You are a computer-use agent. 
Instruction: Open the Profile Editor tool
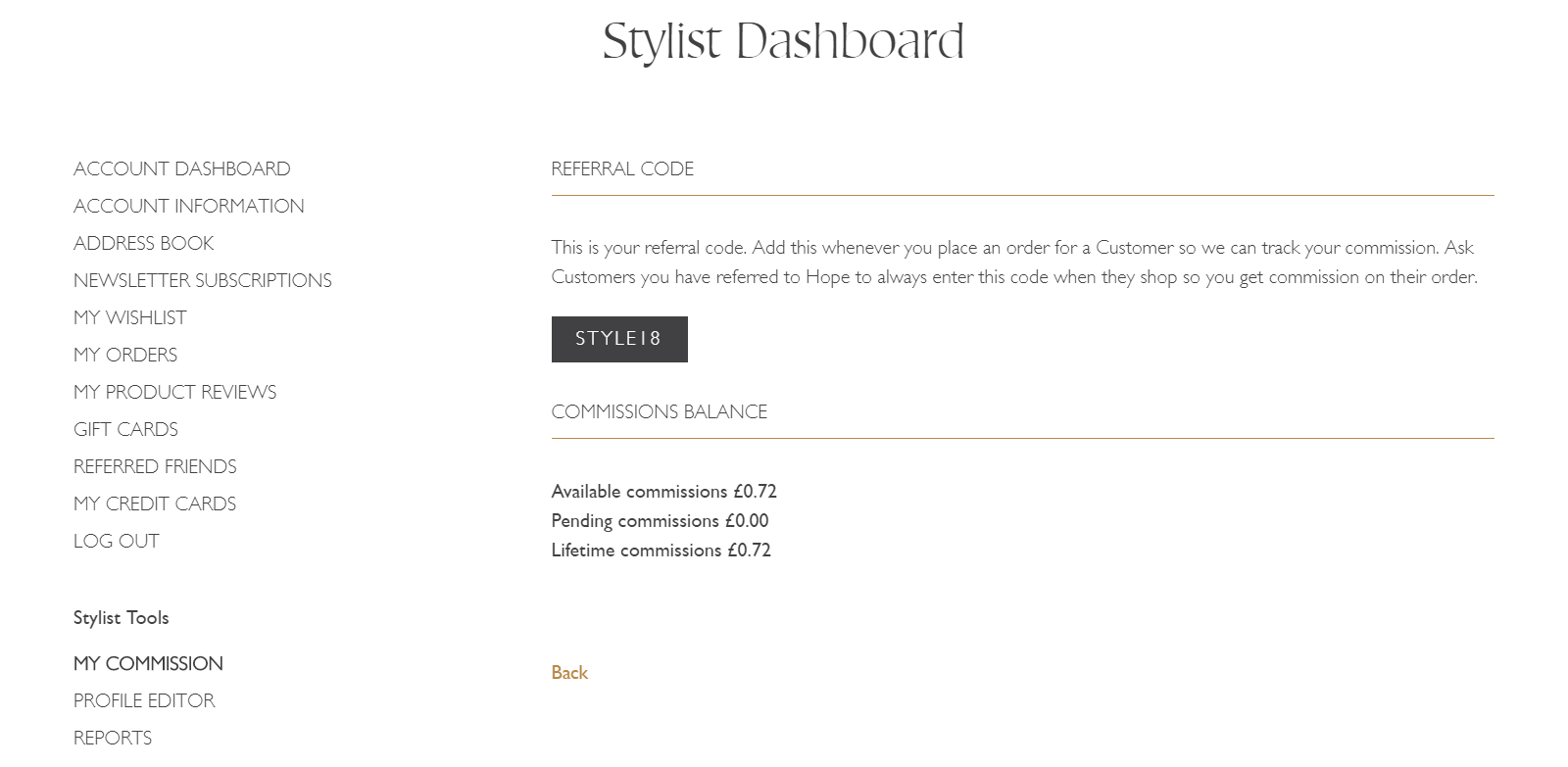pyautogui.click(x=144, y=700)
